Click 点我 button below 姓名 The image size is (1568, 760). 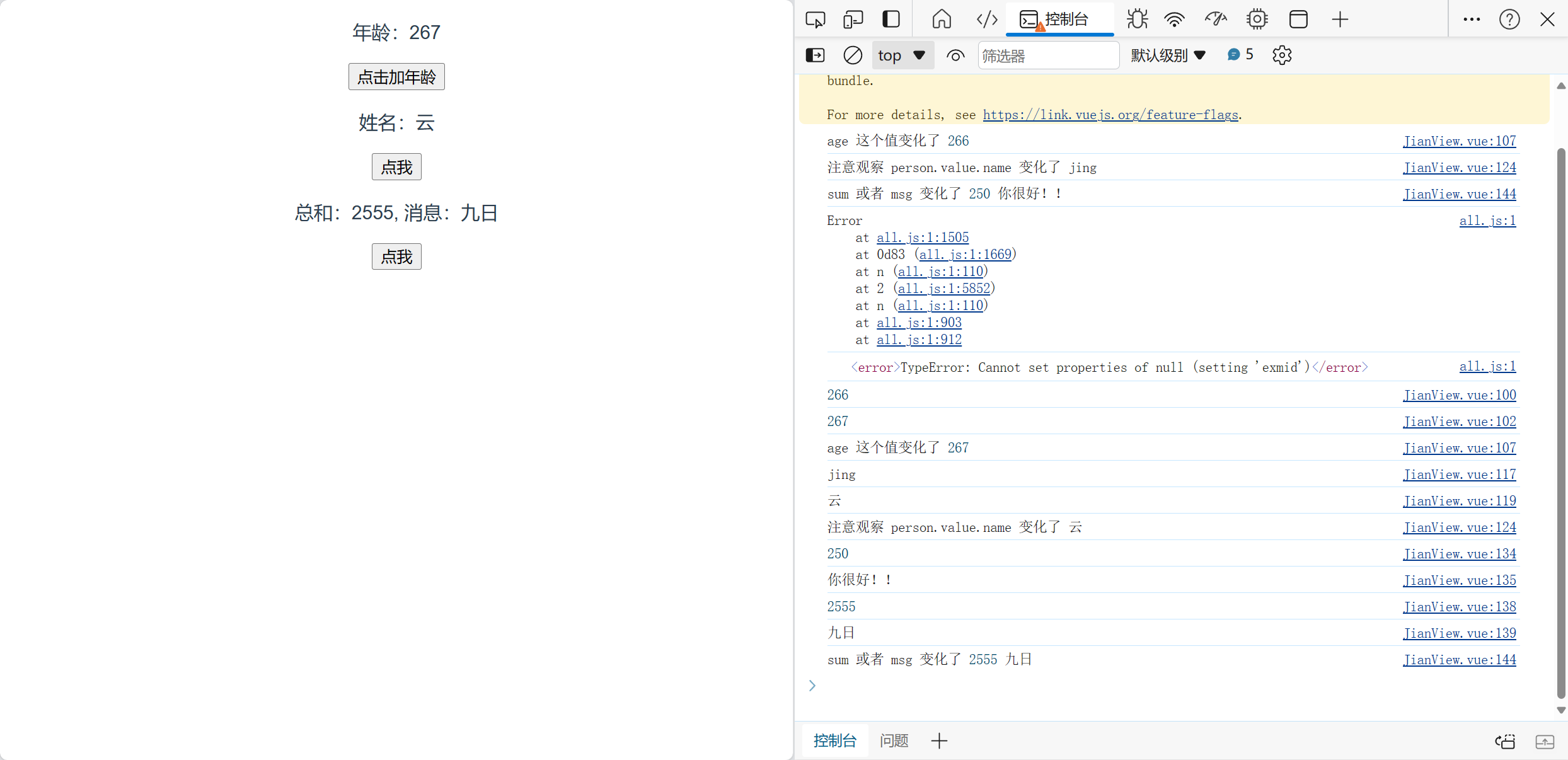tap(396, 167)
